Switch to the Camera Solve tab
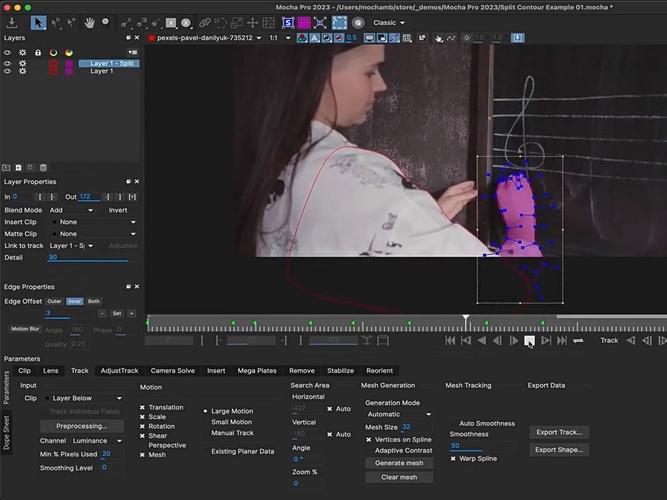Viewport: 667px width, 500px height. [x=173, y=371]
